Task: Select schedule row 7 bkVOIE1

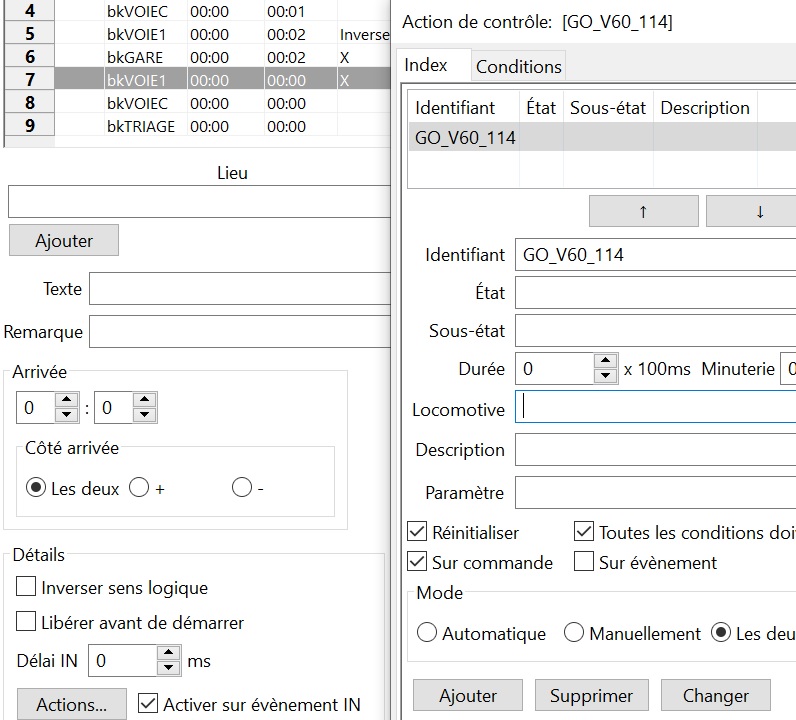Action: [x=222, y=80]
